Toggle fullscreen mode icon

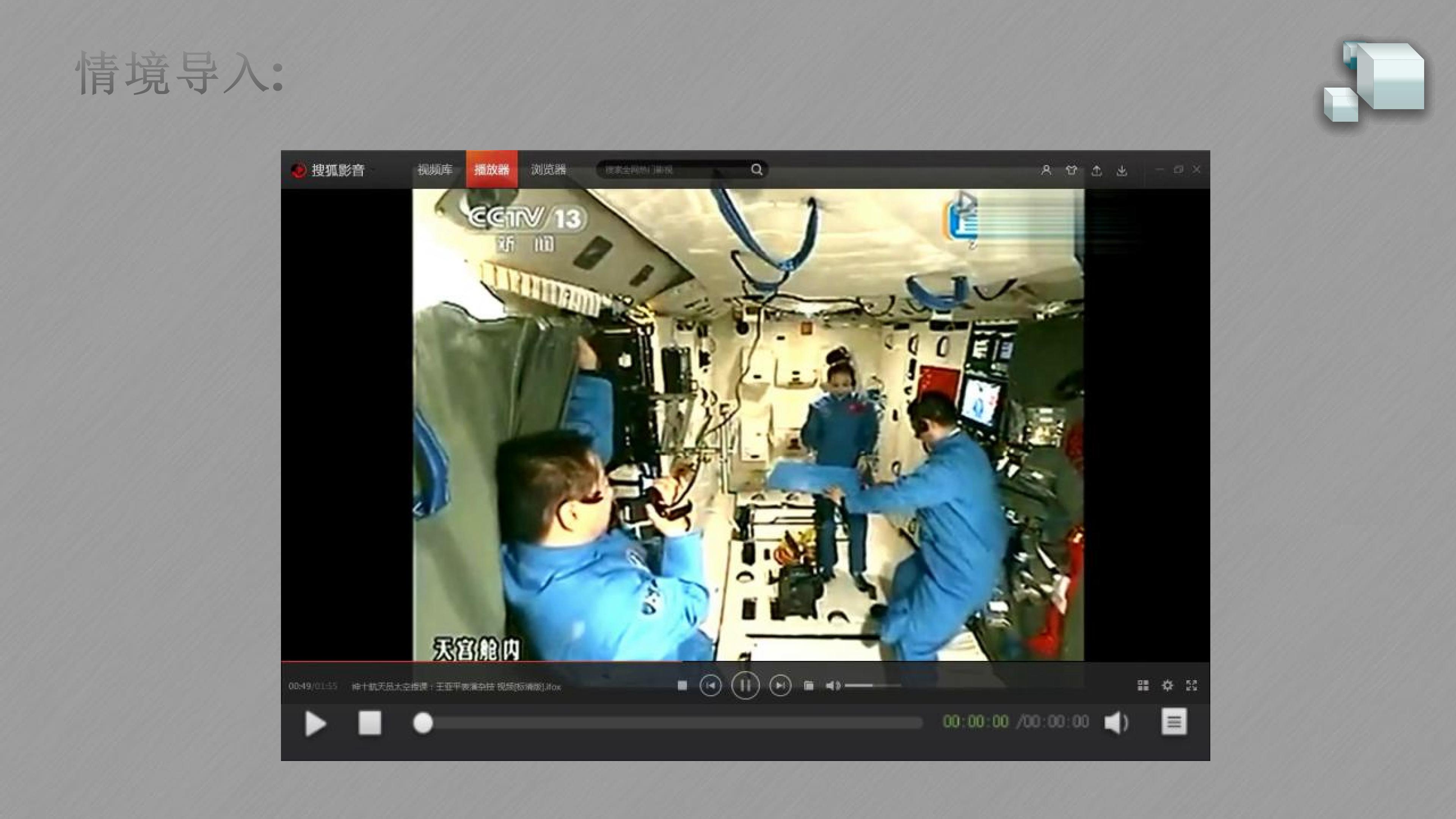(1191, 686)
